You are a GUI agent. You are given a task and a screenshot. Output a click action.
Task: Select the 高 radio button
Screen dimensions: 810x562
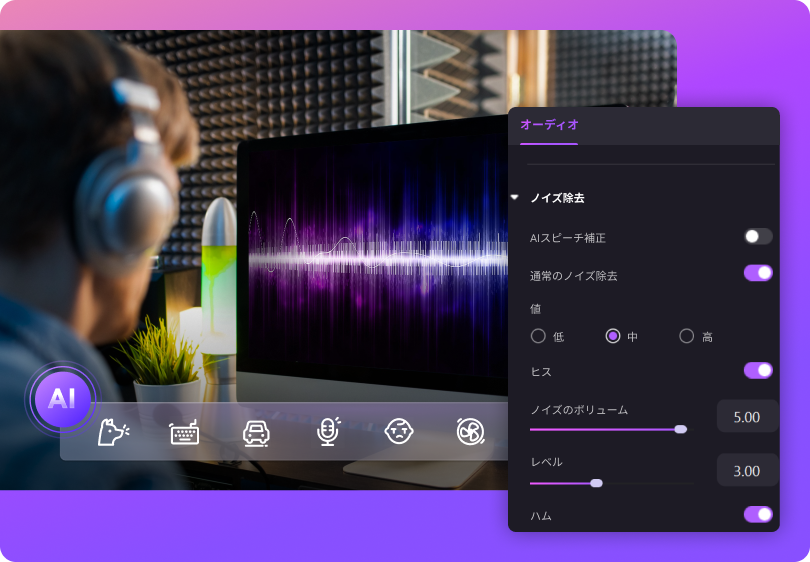[687, 336]
